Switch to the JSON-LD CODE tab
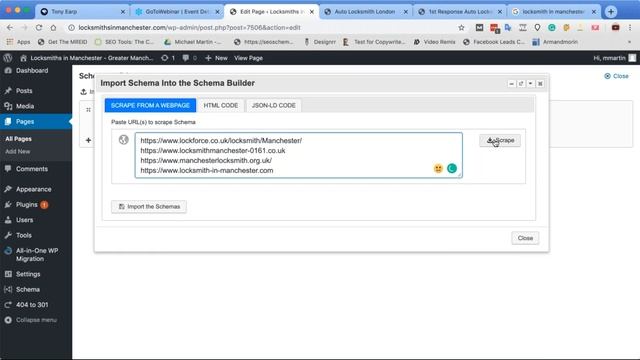640x360 pixels. [273, 105]
